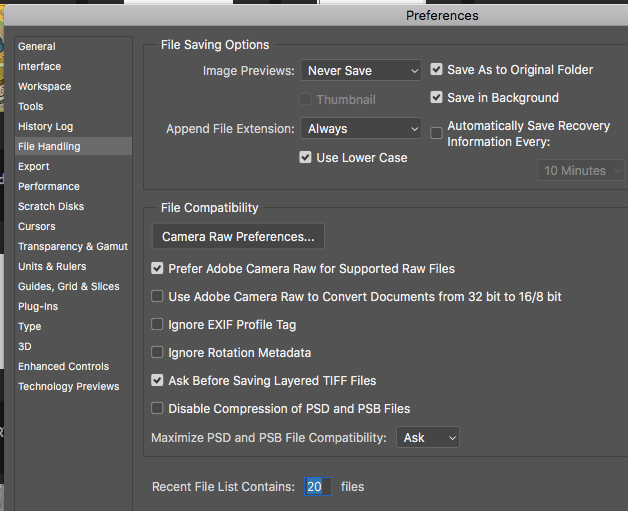This screenshot has width=628, height=511.
Task: Go to Transparency & Gamut settings
Action: [x=73, y=247]
